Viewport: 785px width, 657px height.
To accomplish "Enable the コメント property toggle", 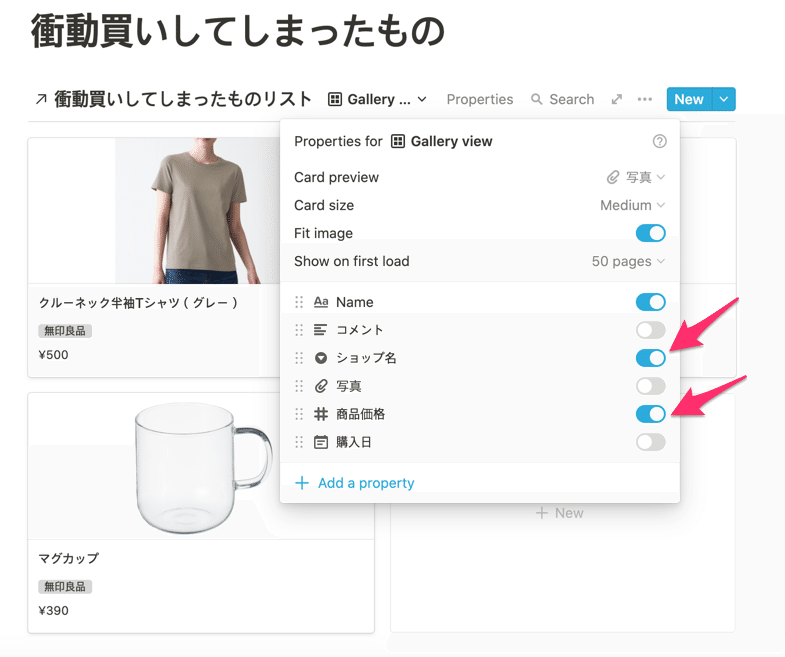I will [650, 330].
